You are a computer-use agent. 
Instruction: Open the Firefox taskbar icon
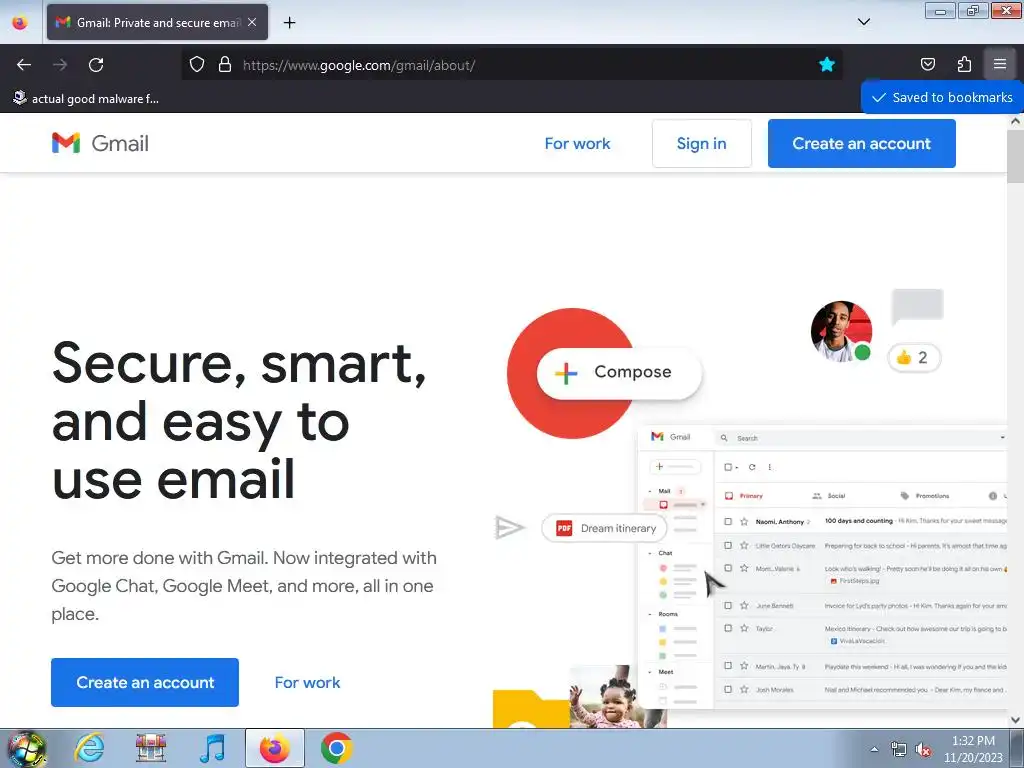(274, 748)
